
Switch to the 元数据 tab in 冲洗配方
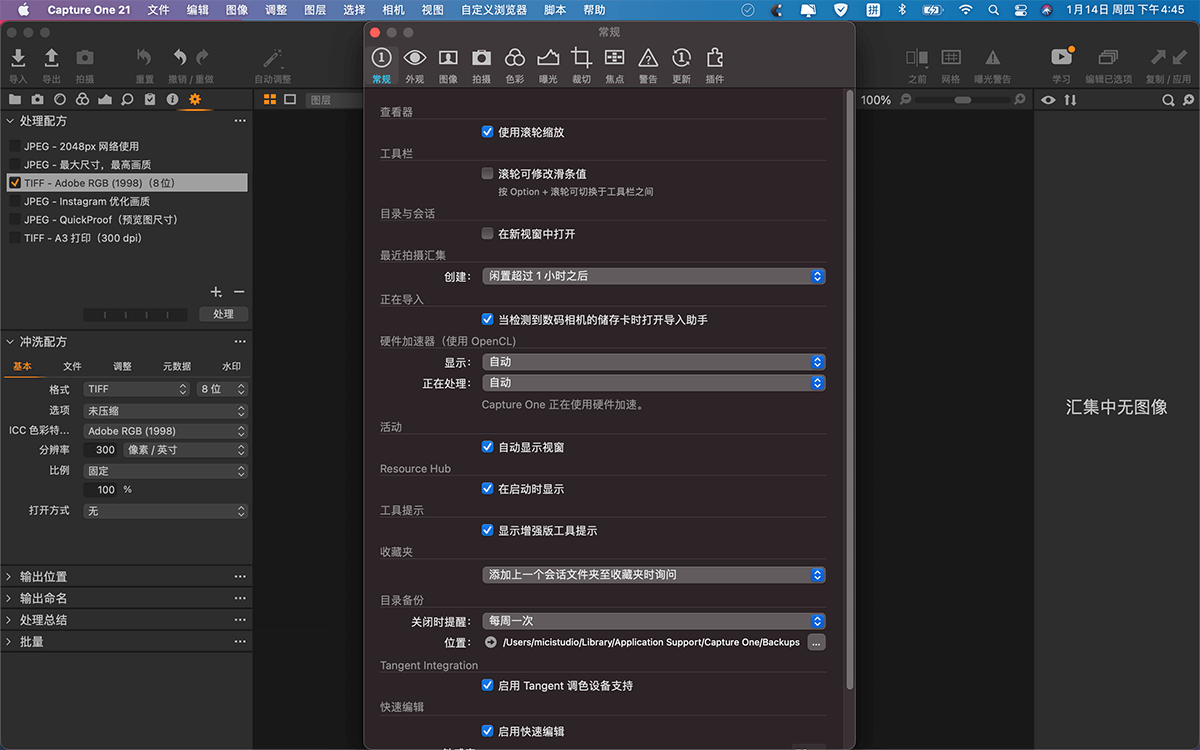coord(177,367)
